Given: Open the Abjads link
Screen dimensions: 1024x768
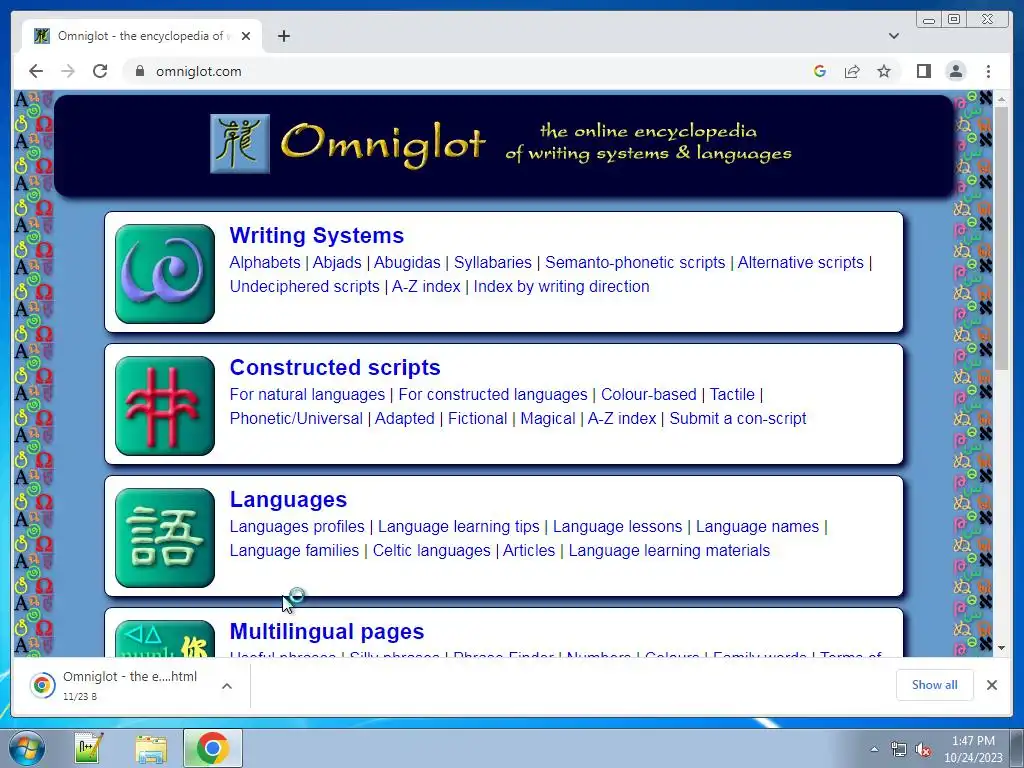Looking at the screenshot, I should click(x=337, y=263).
